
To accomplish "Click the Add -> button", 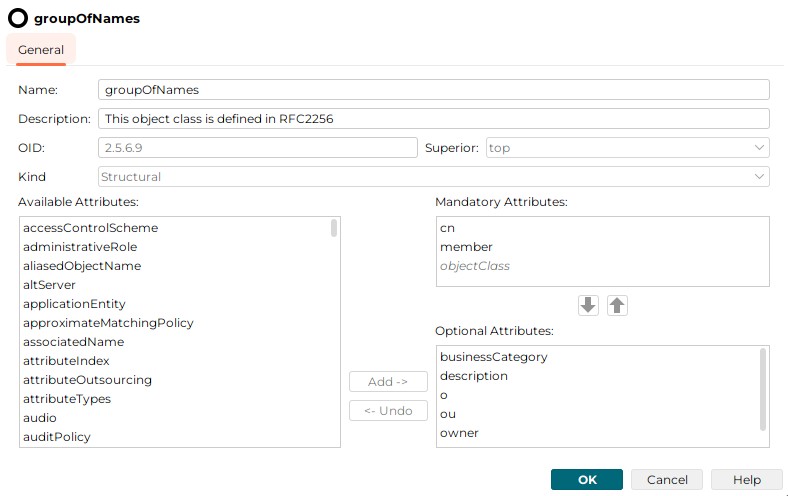I will coord(388,382).
